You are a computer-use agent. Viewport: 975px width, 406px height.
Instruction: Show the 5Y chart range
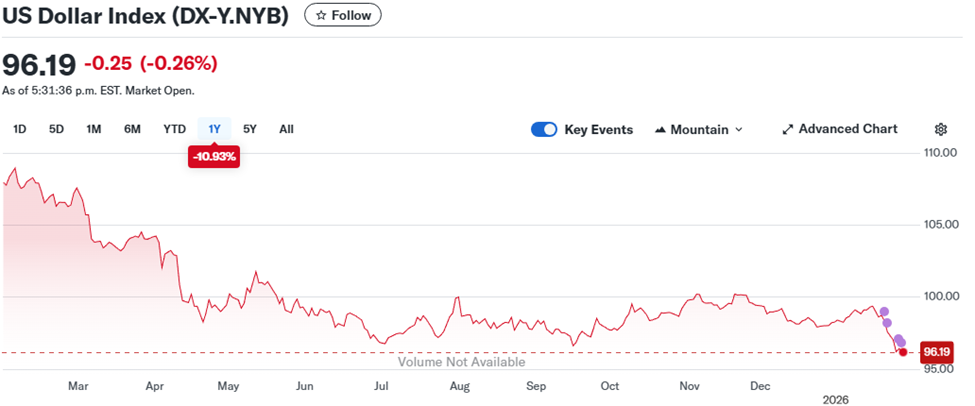250,128
